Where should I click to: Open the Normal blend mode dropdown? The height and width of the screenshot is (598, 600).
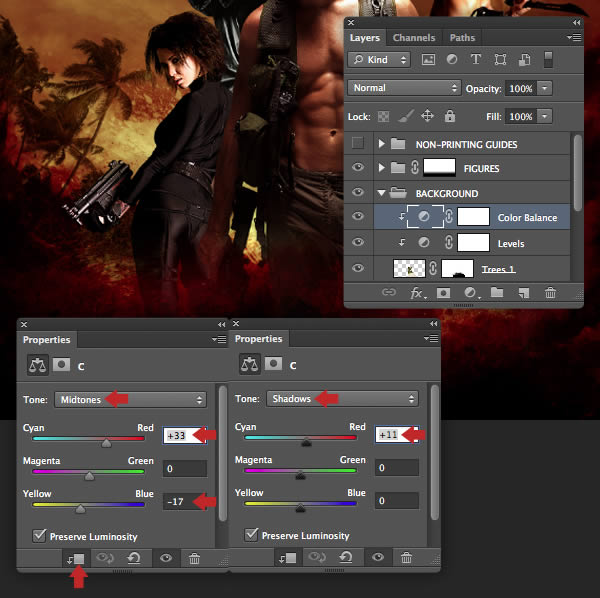click(404, 88)
